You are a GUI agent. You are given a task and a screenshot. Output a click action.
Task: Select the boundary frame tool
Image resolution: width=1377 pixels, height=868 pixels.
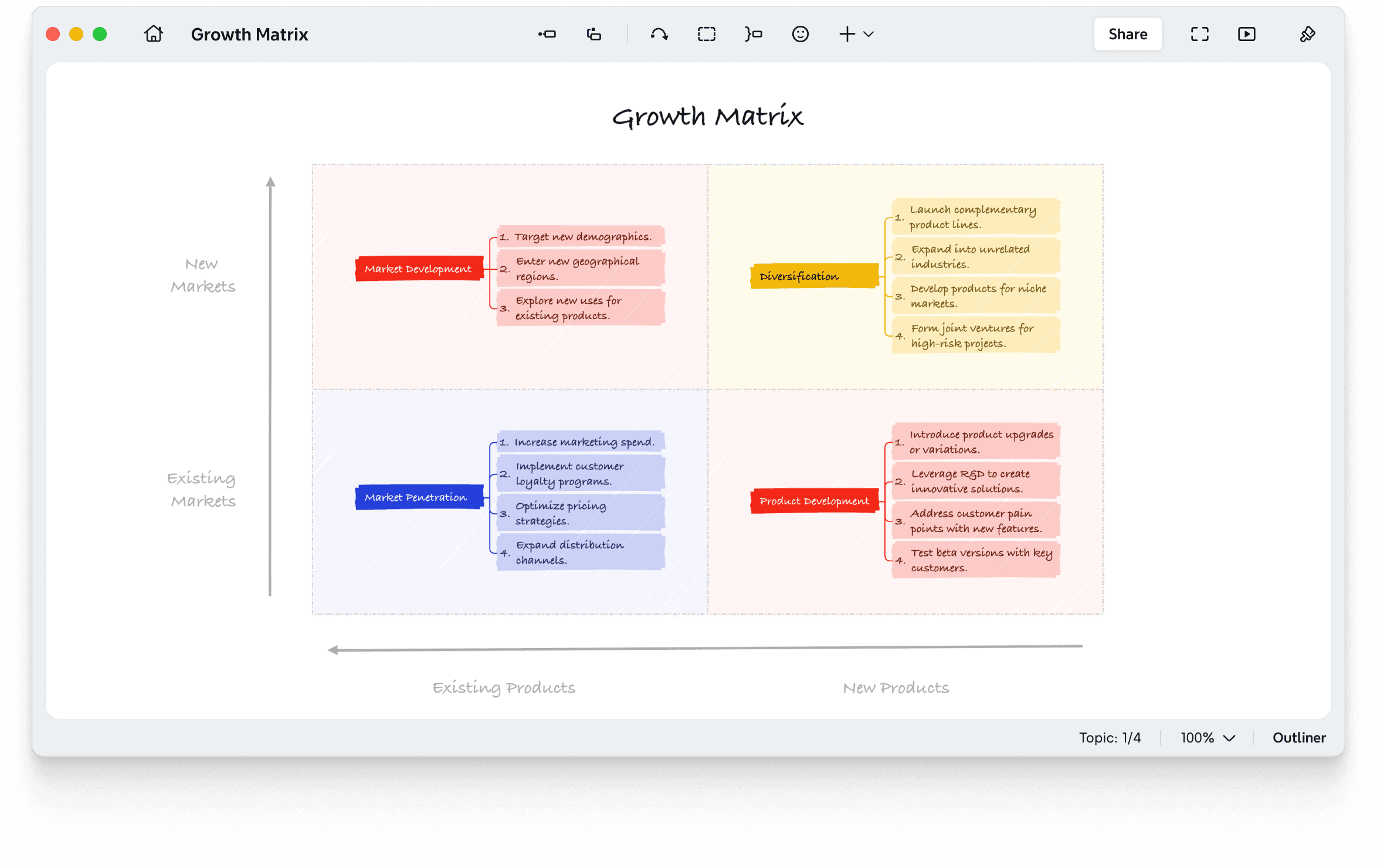tap(707, 34)
